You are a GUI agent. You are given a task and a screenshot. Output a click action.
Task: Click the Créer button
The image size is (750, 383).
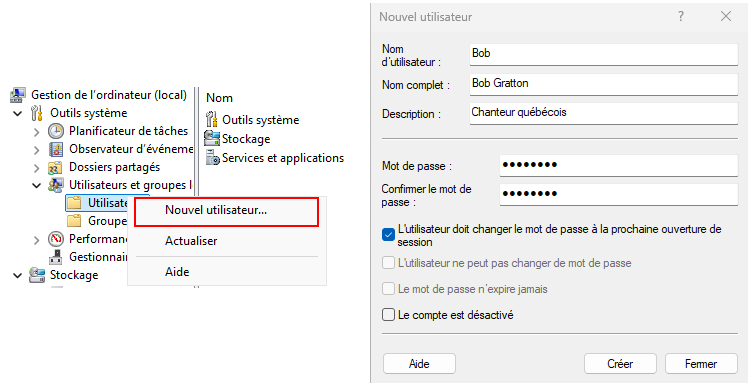620,364
